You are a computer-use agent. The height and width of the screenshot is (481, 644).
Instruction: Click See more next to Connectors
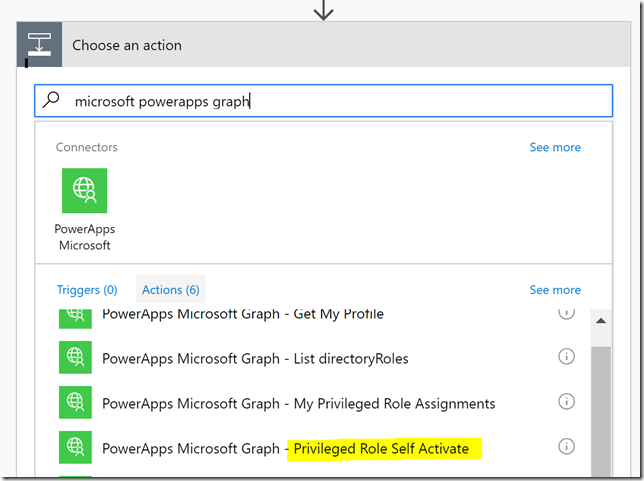555,147
